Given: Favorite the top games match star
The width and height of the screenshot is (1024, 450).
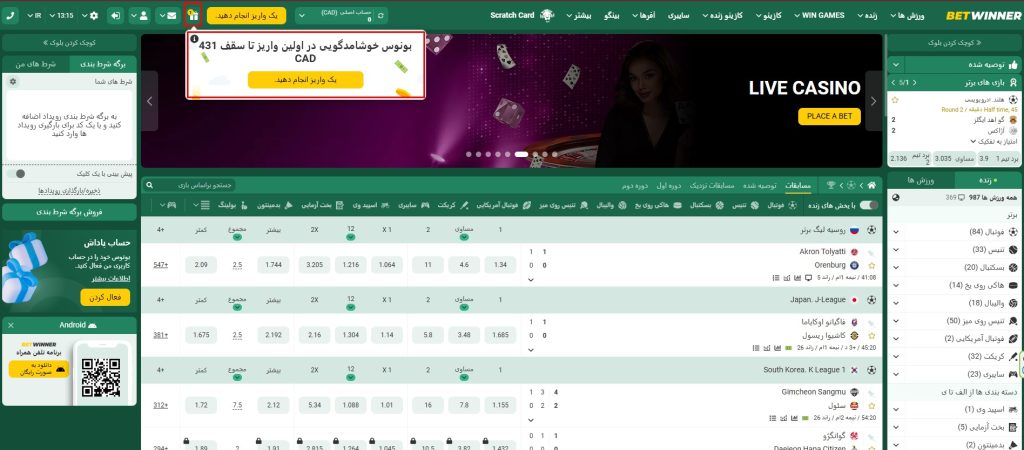Looking at the screenshot, I should [895, 100].
